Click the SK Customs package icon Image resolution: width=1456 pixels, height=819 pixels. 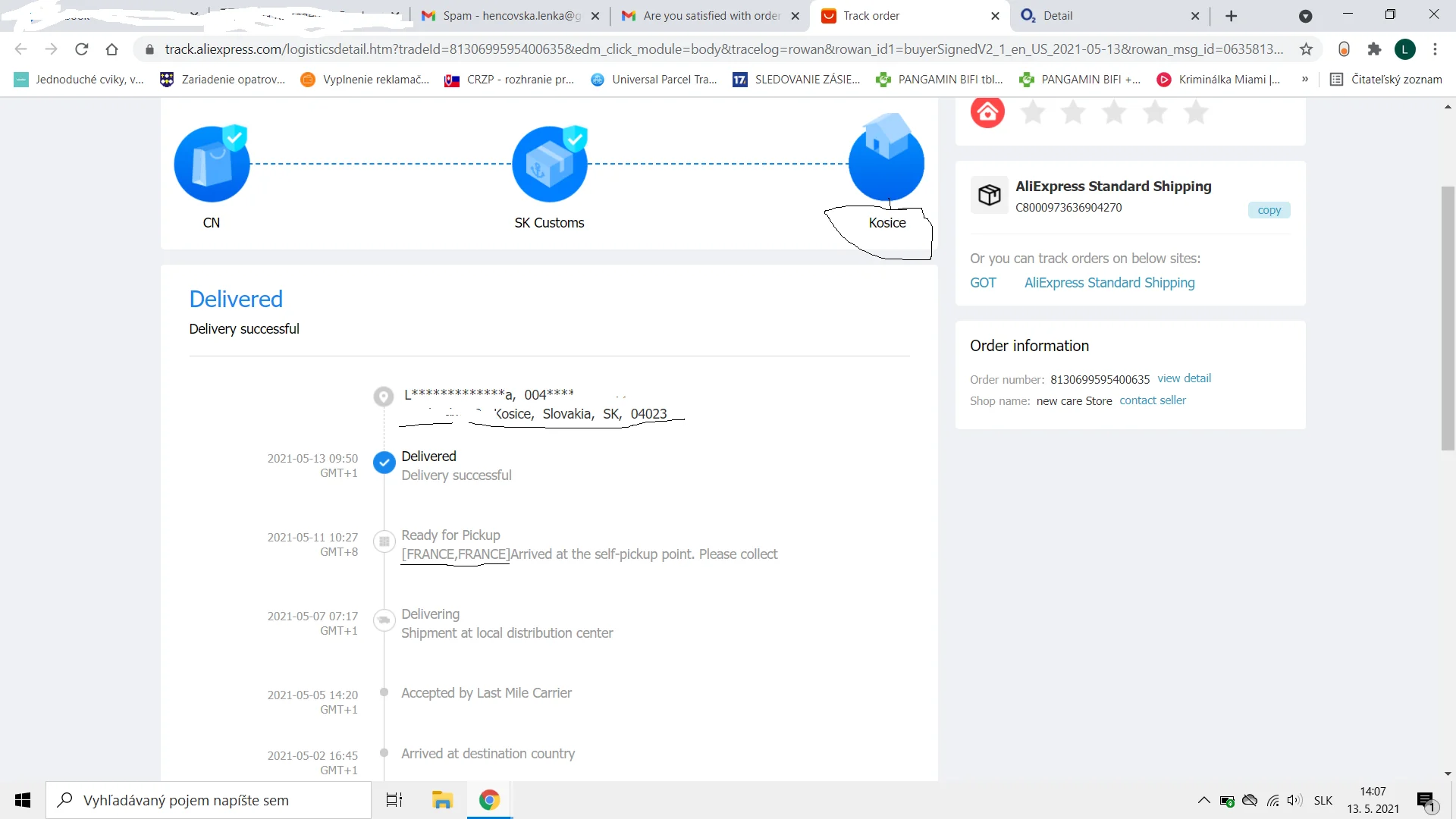point(549,164)
